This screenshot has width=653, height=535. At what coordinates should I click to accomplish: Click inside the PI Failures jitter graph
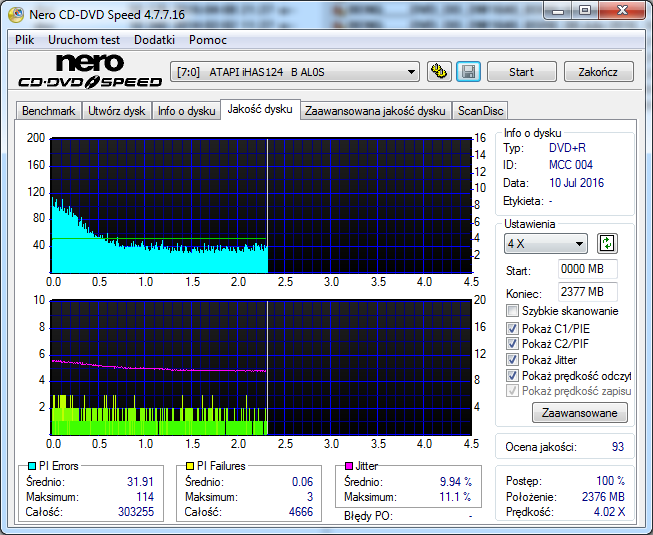click(x=261, y=368)
